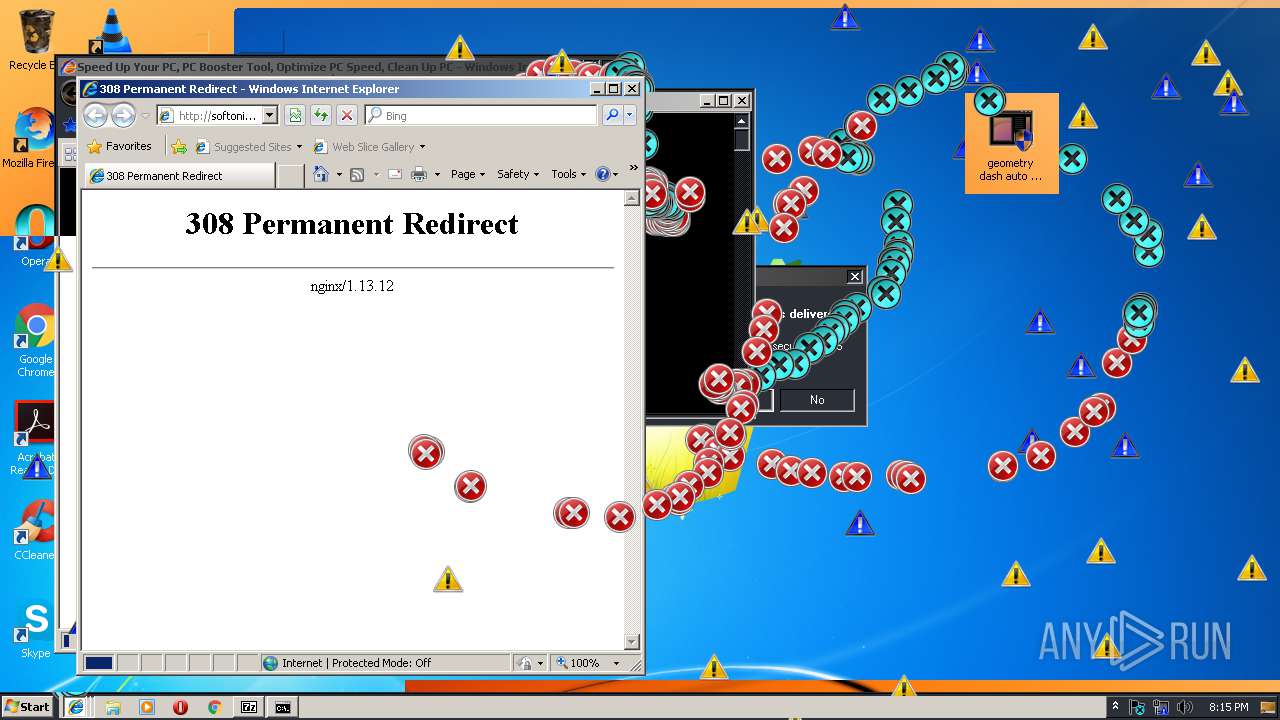The height and width of the screenshot is (720, 1280).
Task: Click the Start button
Action: [x=27, y=706]
